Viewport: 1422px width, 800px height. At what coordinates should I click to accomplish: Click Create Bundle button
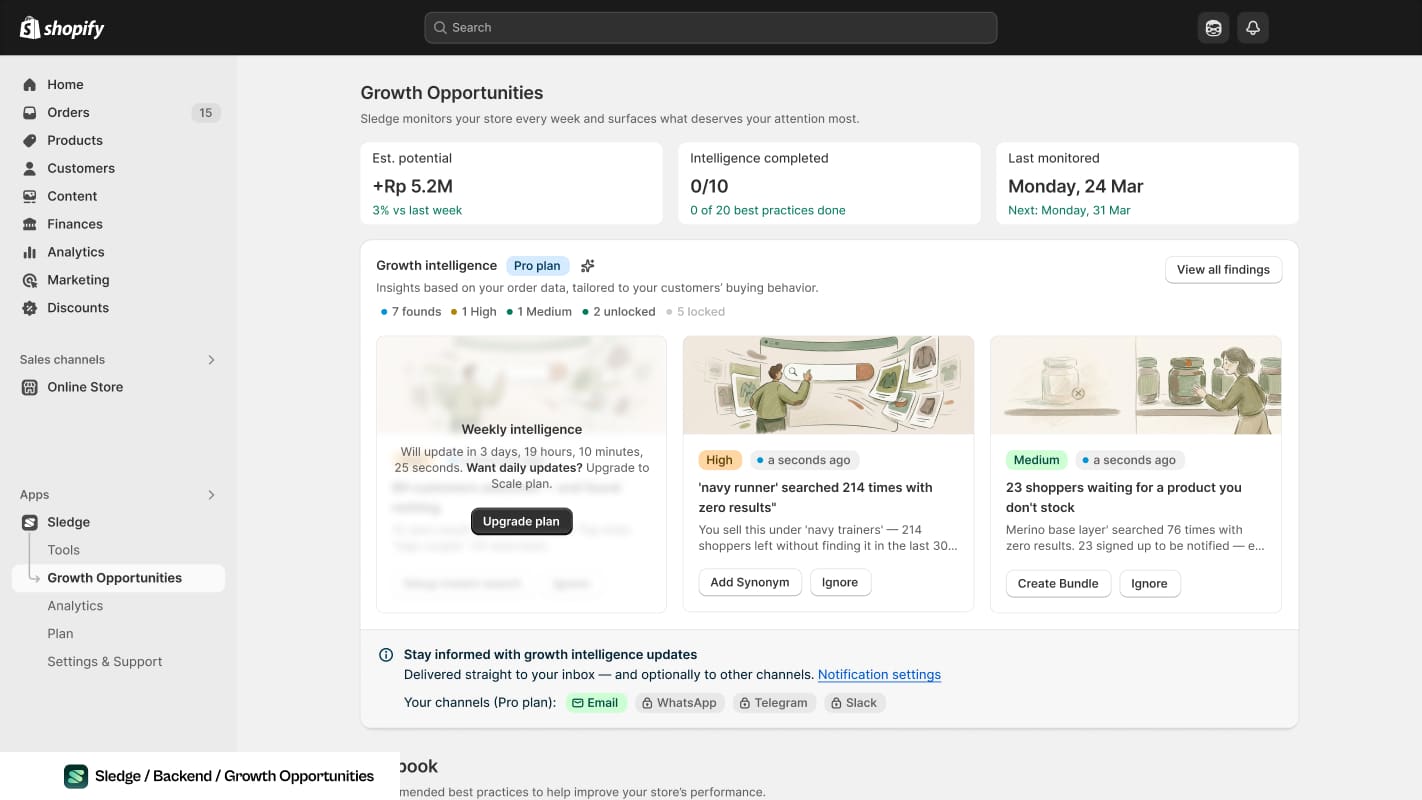(1058, 584)
